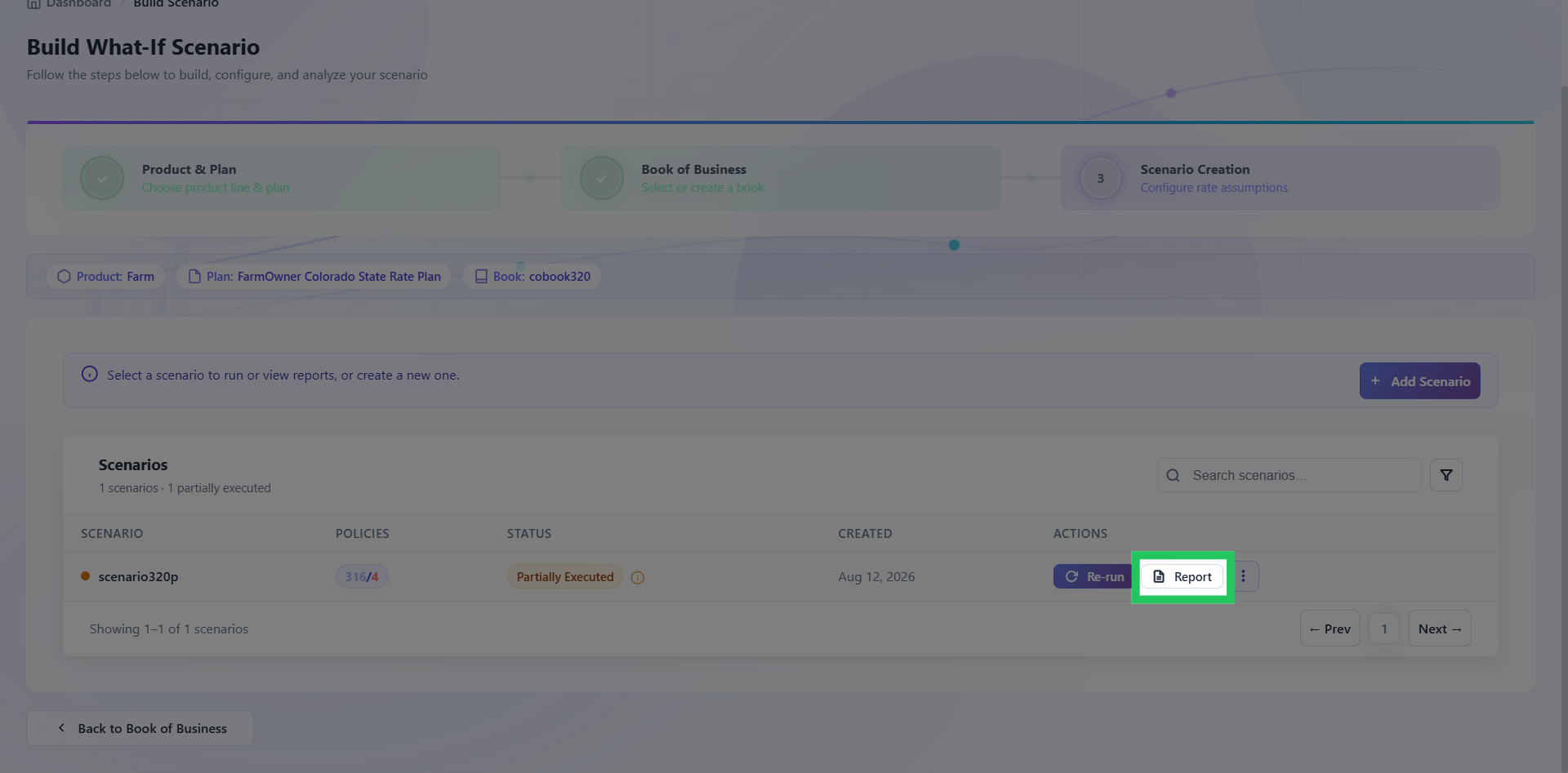Open the Report for scenario320p

point(1182,576)
